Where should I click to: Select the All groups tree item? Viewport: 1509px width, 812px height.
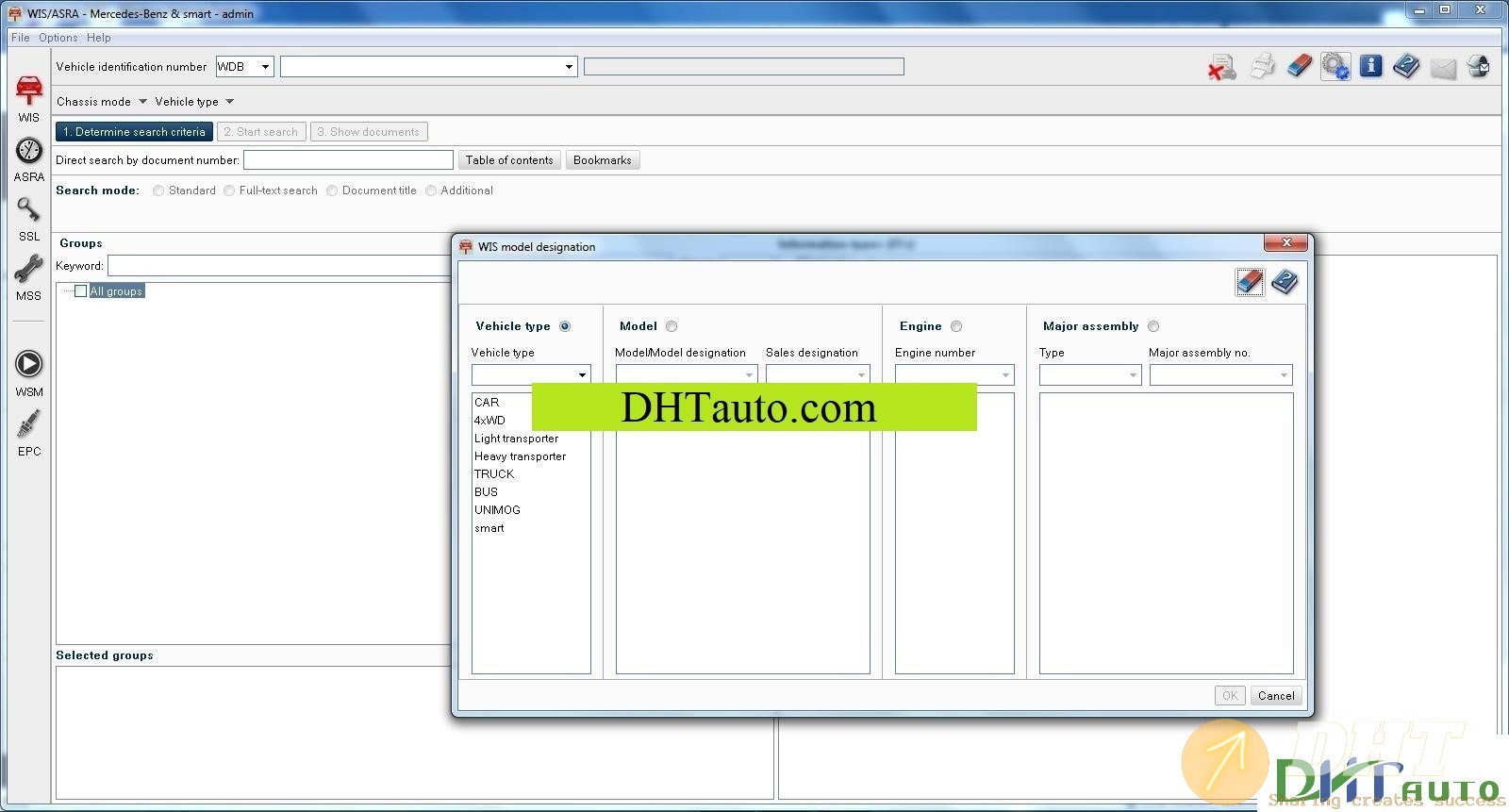pos(117,291)
